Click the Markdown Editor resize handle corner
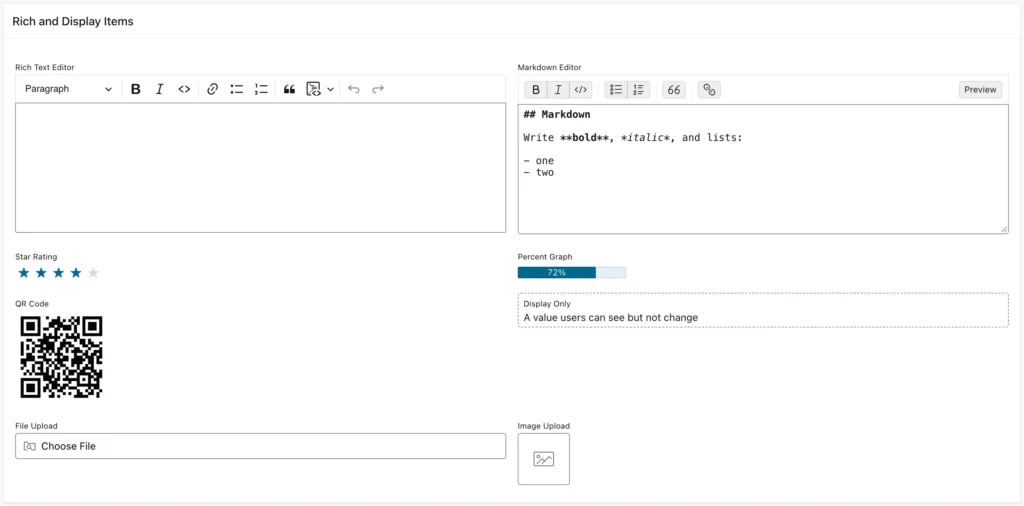1024x506 pixels. pyautogui.click(x=1004, y=229)
